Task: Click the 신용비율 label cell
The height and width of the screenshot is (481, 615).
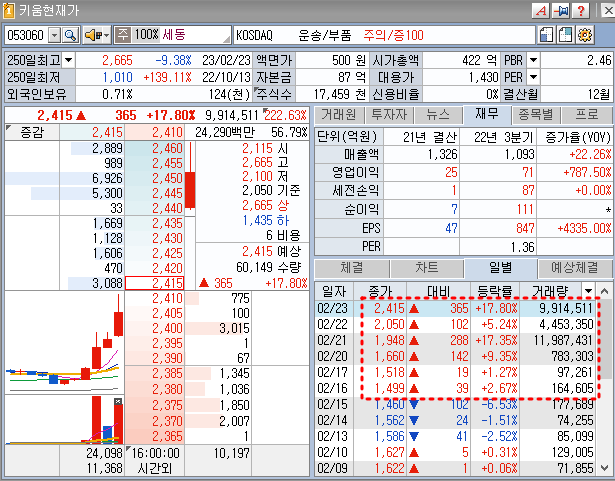Action: (x=395, y=94)
